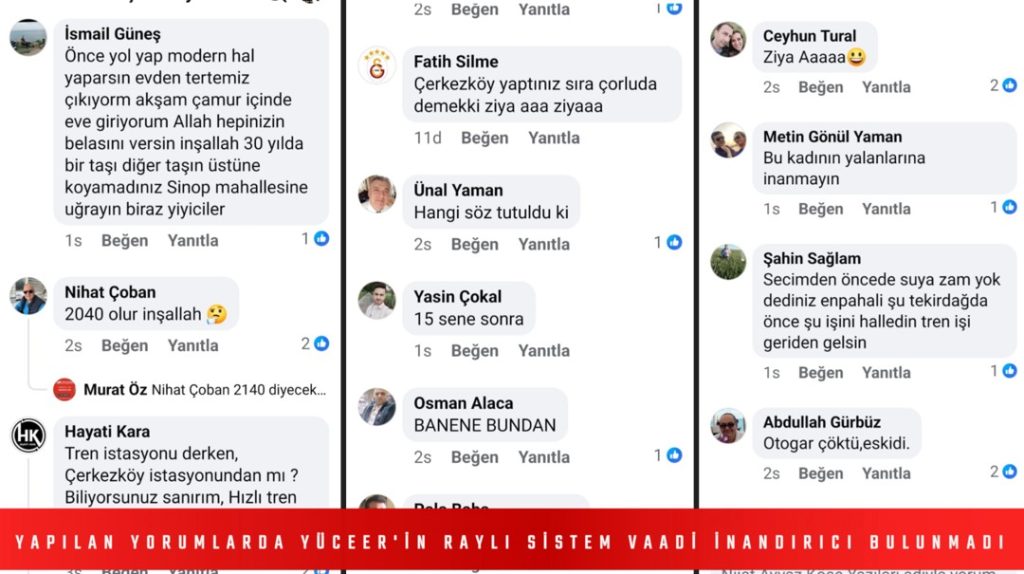Click the like reaction icon on Abdullah Gürbüz's comment
The width and height of the screenshot is (1024, 574).
coord(1010,471)
